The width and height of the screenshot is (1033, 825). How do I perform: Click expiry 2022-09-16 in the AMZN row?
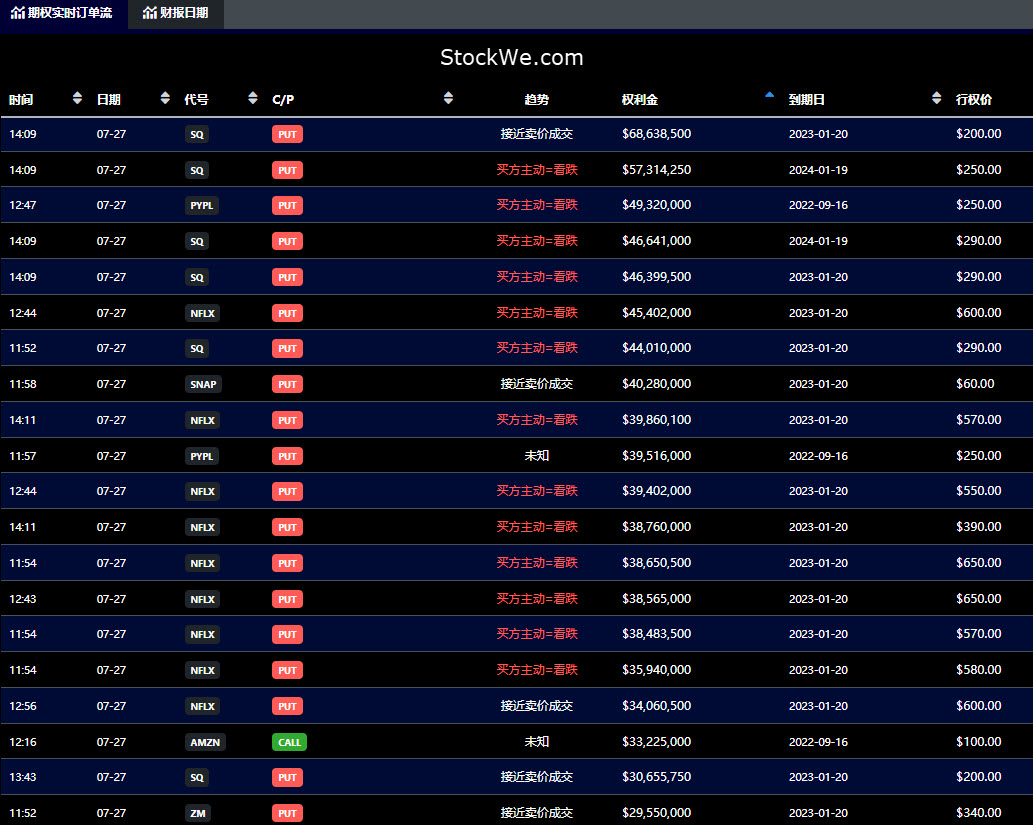(818, 741)
